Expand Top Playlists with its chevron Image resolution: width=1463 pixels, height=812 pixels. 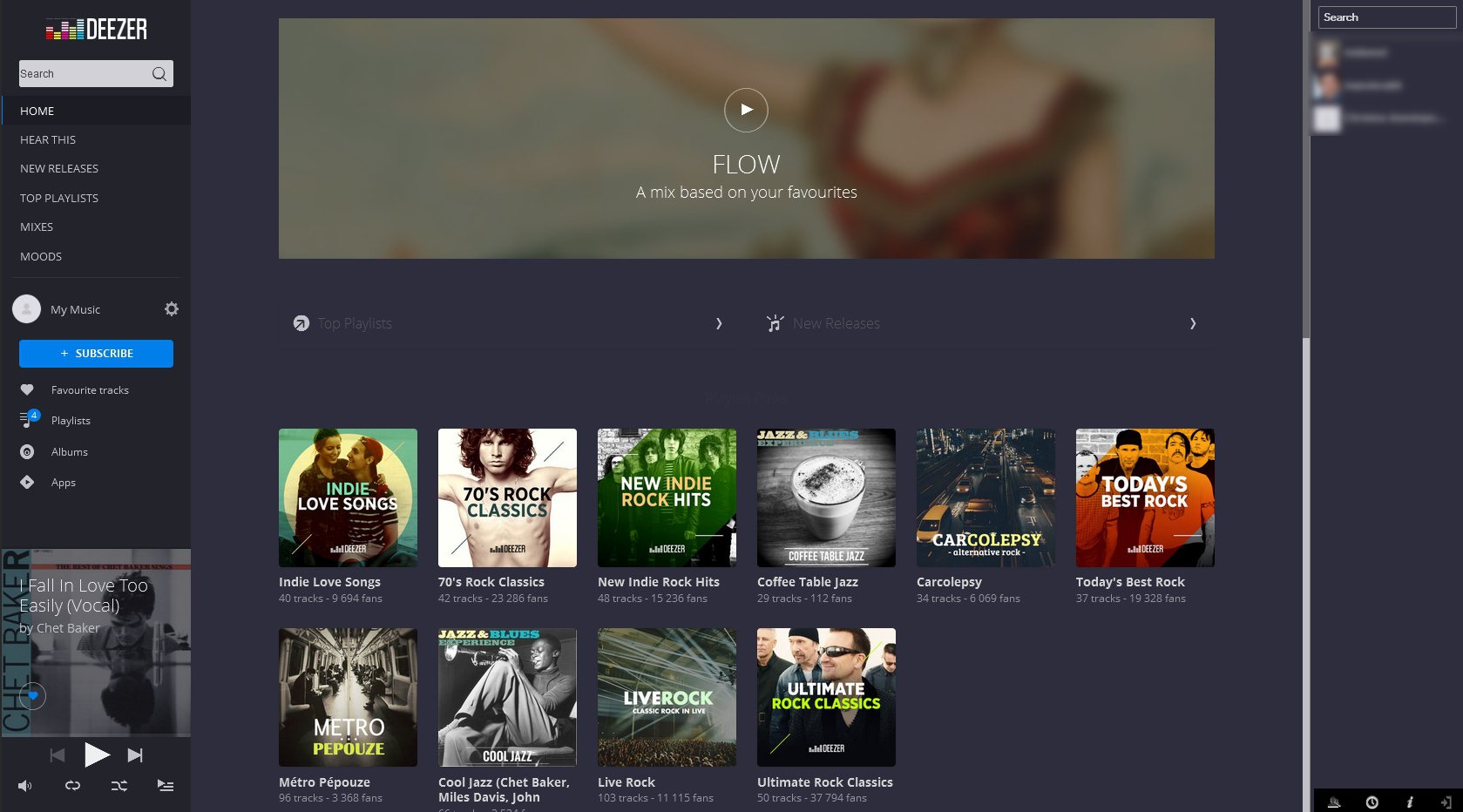pos(719,323)
